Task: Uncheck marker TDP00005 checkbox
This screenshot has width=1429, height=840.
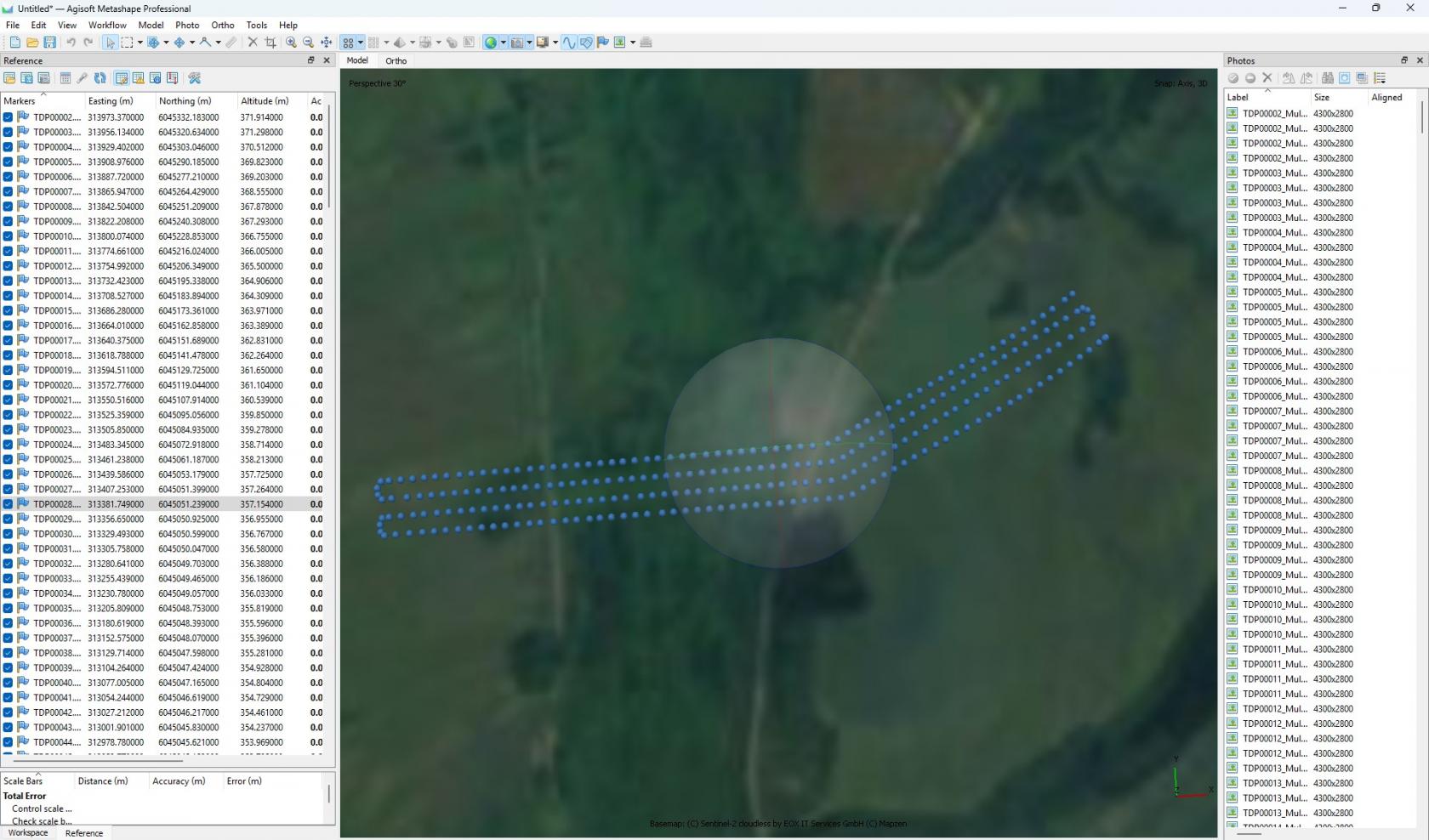Action: coord(8,162)
